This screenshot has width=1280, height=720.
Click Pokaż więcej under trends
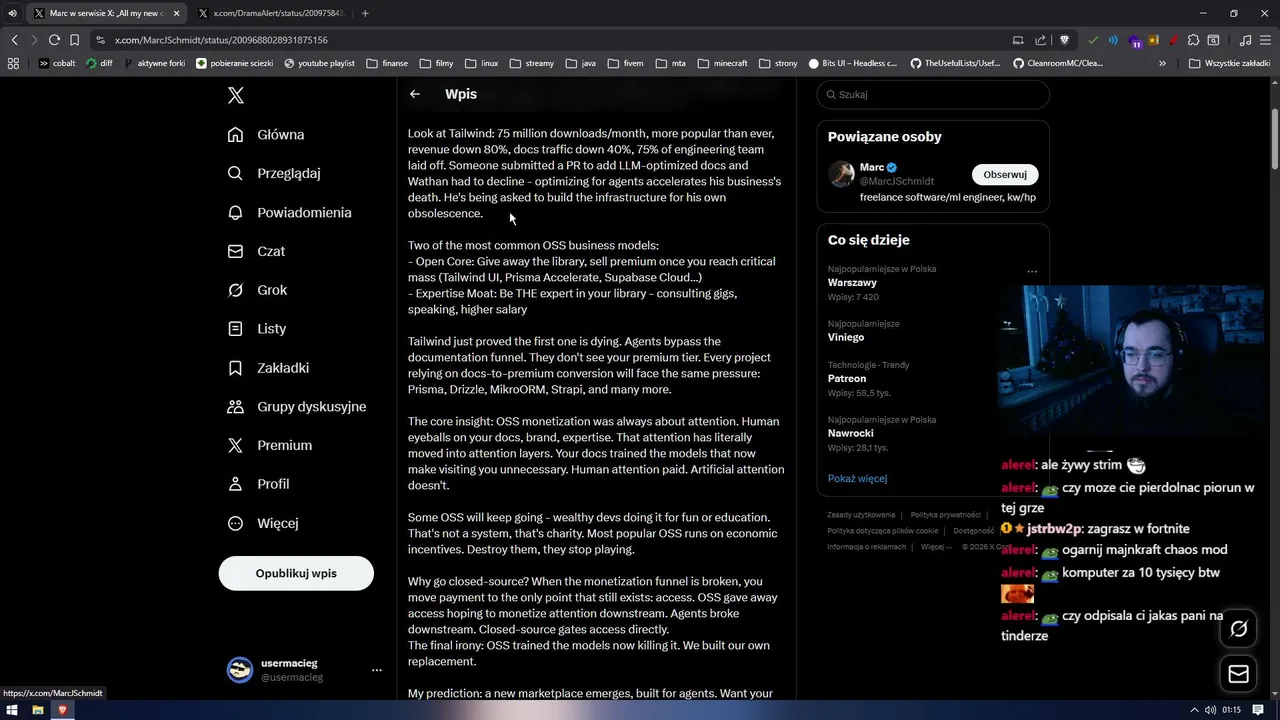857,479
